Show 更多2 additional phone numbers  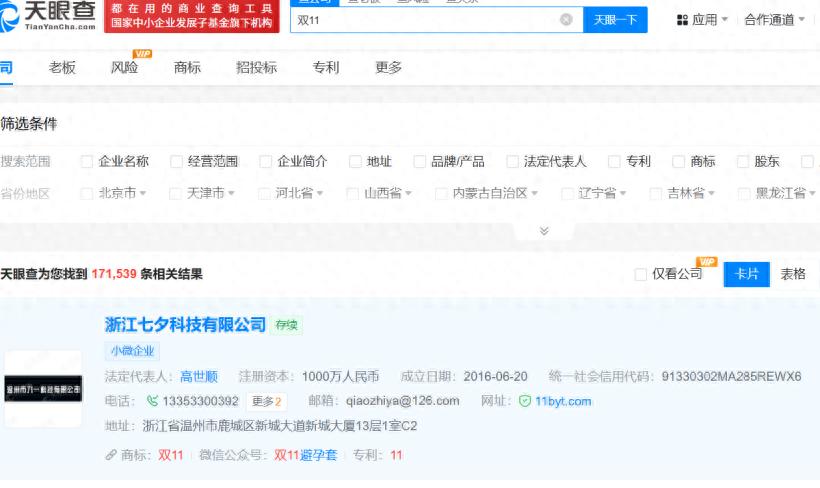267,401
